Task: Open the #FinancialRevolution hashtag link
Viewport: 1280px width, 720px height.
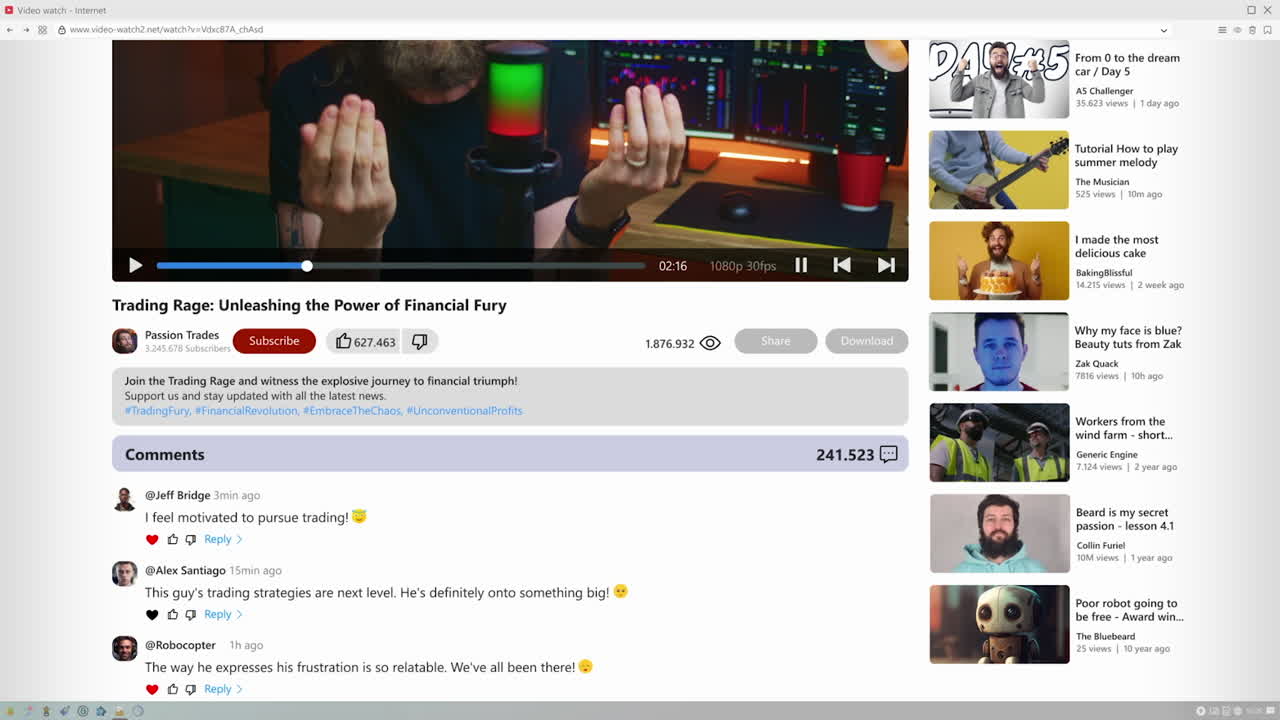Action: [x=246, y=411]
